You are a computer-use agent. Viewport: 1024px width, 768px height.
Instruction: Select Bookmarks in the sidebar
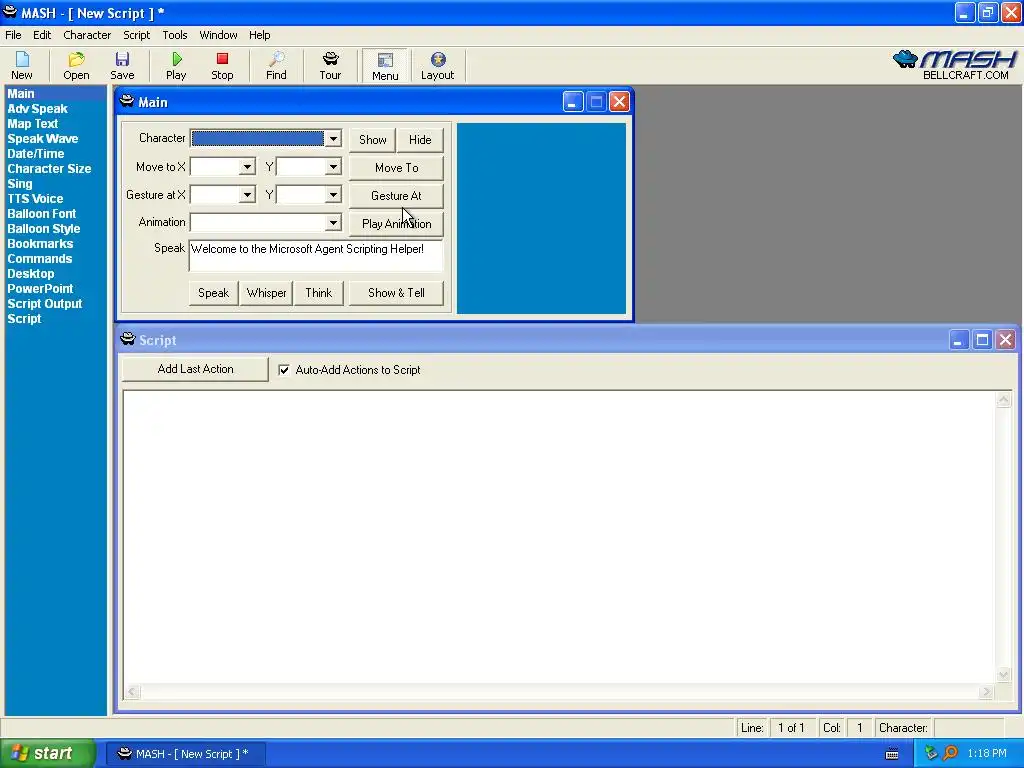[x=40, y=244]
